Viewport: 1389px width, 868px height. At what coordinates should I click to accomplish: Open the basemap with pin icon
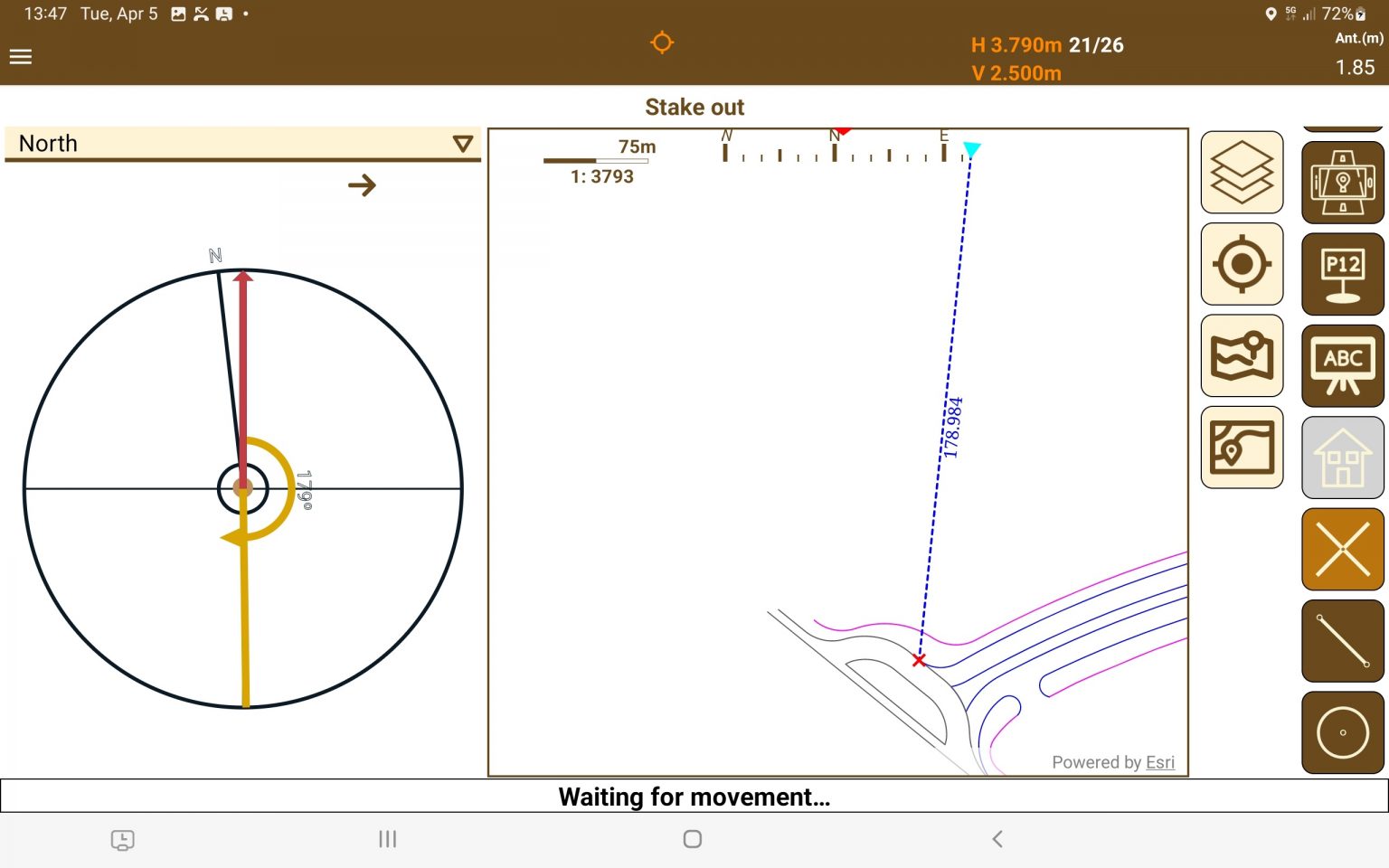click(1242, 355)
